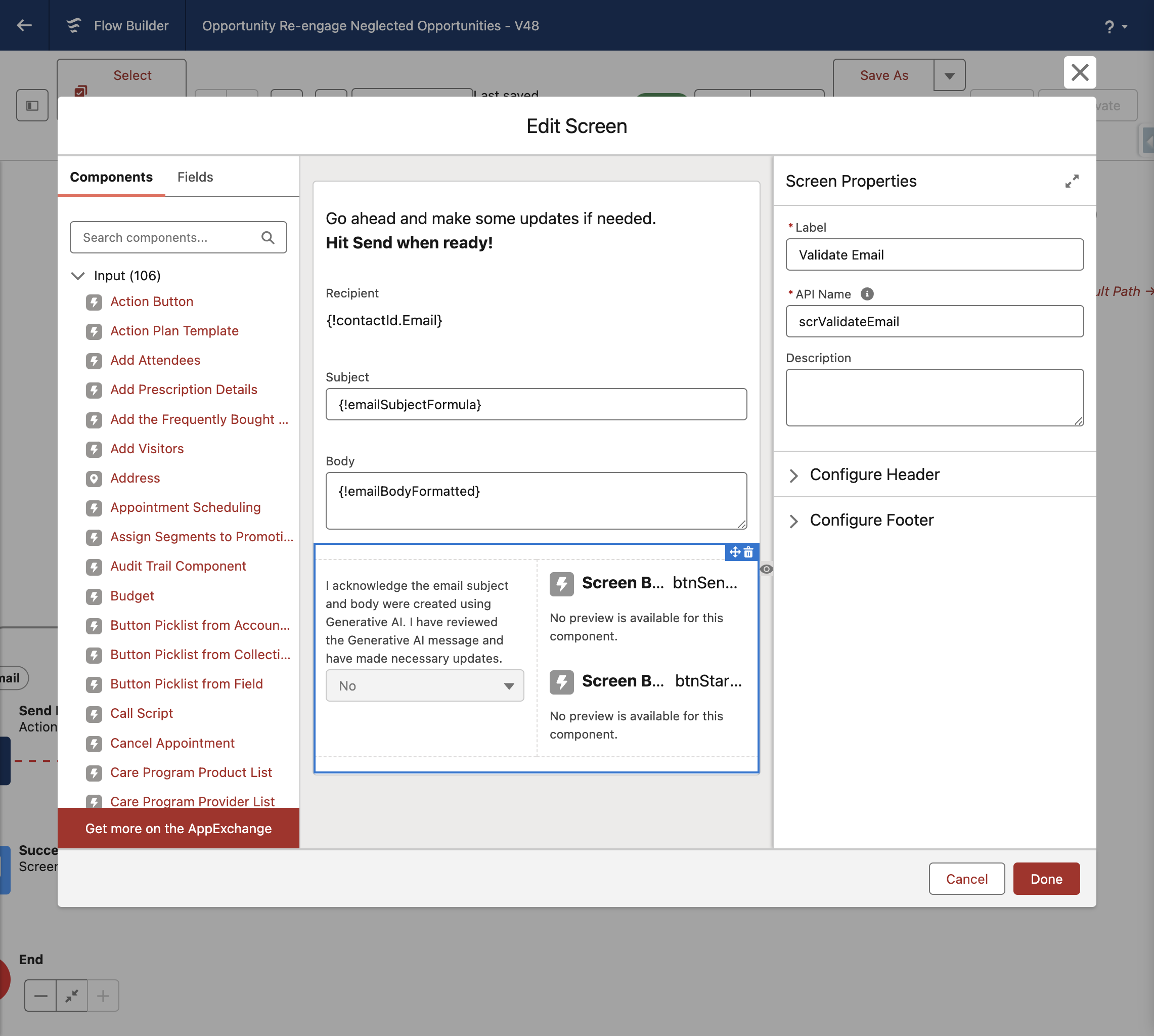This screenshot has width=1154, height=1036.
Task: Expand Screen Properties panel with arrows icon
Action: 1072,181
